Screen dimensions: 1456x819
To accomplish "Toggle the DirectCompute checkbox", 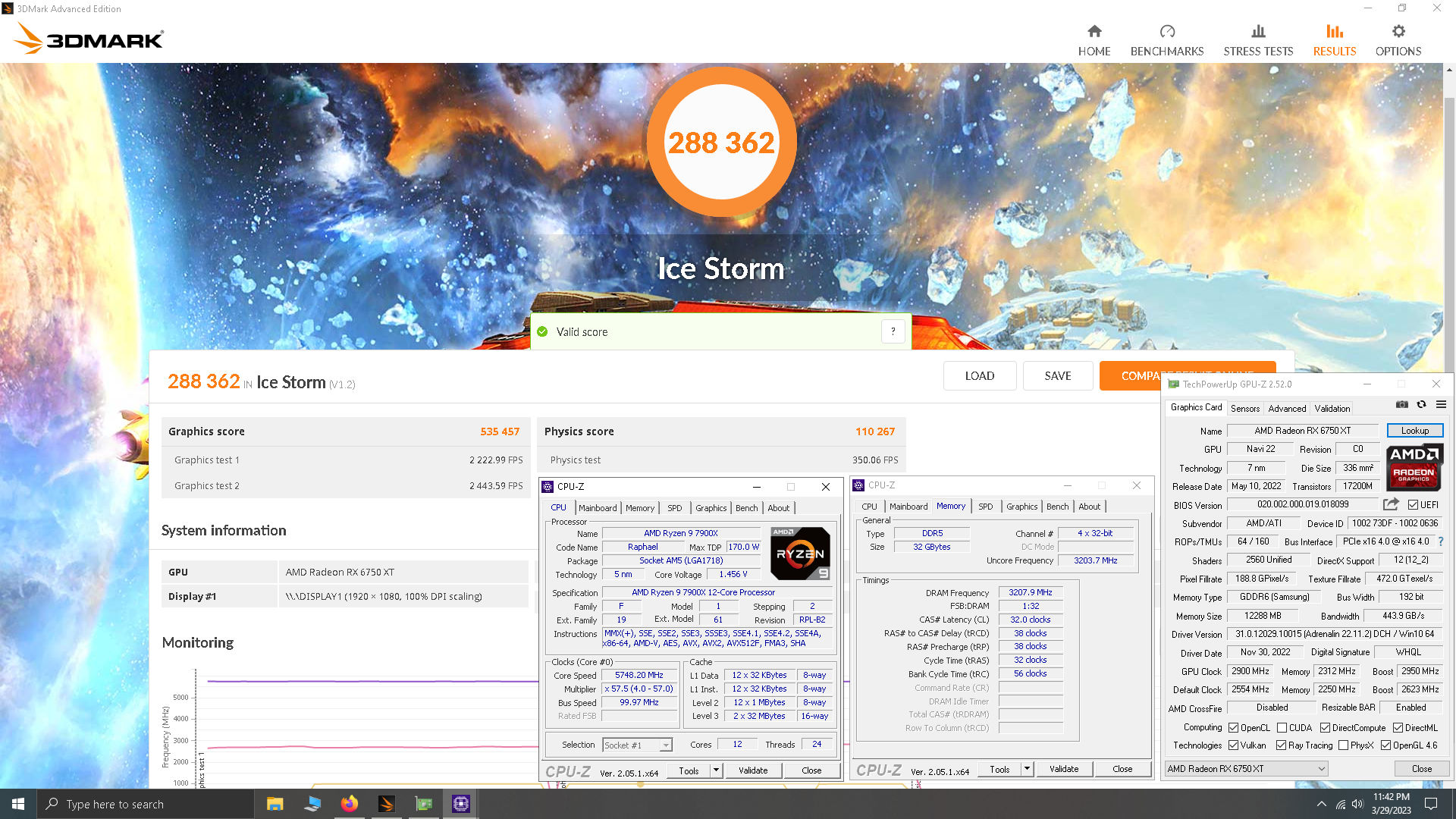I will 1325,727.
